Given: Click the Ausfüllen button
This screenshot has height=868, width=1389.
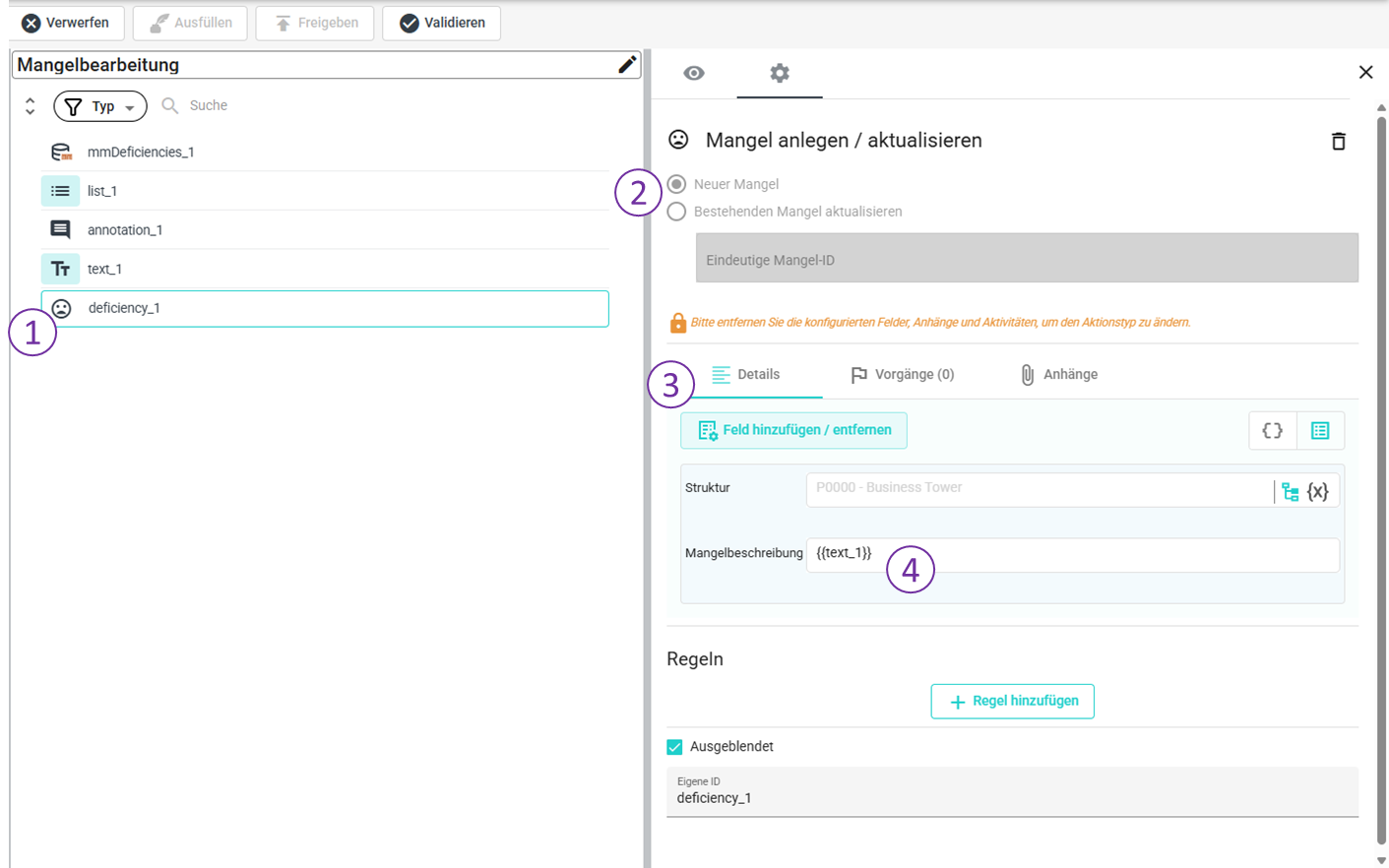Looking at the screenshot, I should (190, 23).
